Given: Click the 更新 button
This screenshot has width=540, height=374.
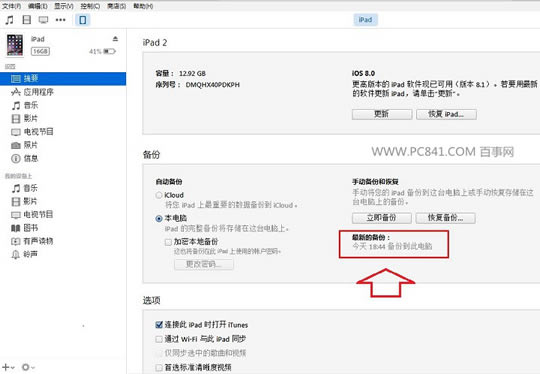Looking at the screenshot, I should (x=382, y=114).
